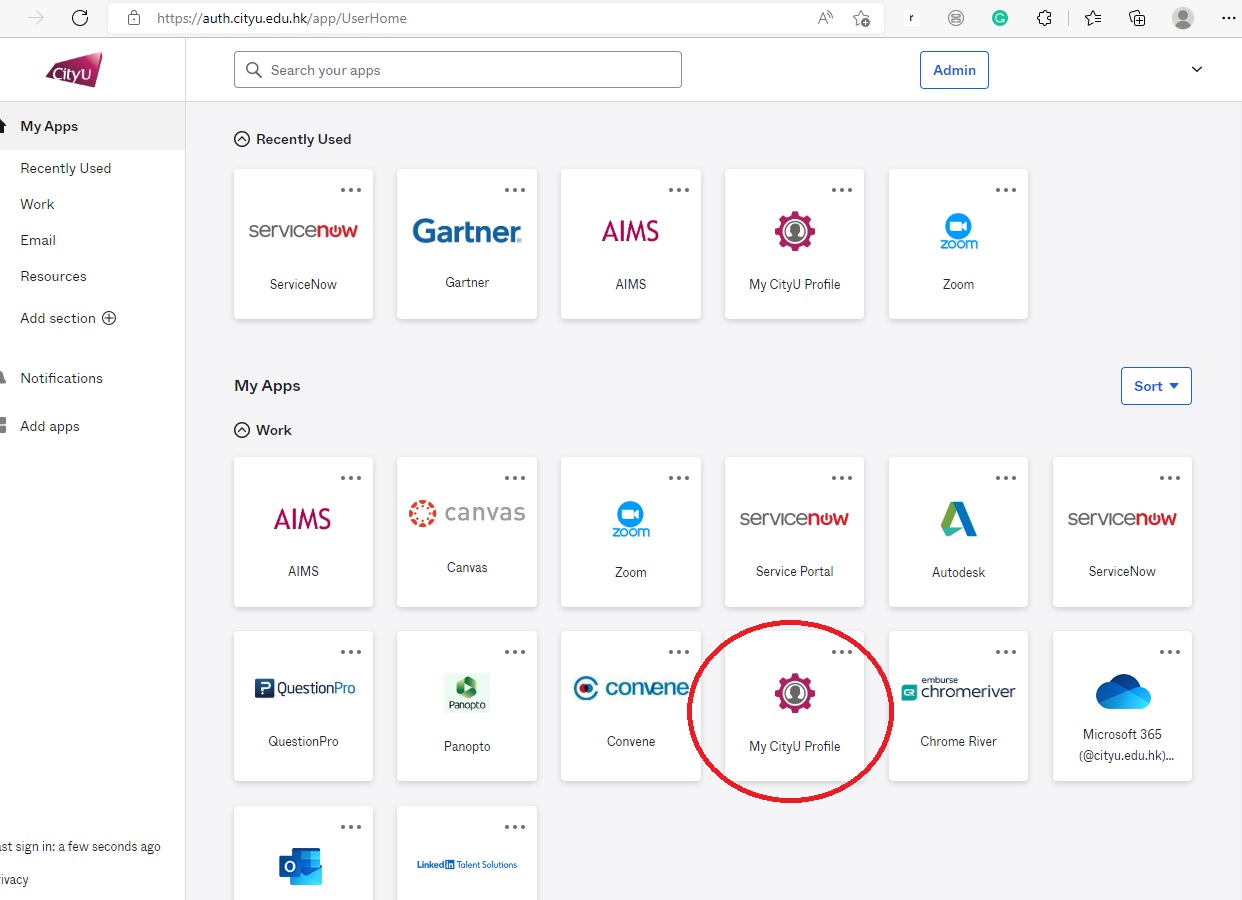Open the Outlook app tile

(x=303, y=854)
